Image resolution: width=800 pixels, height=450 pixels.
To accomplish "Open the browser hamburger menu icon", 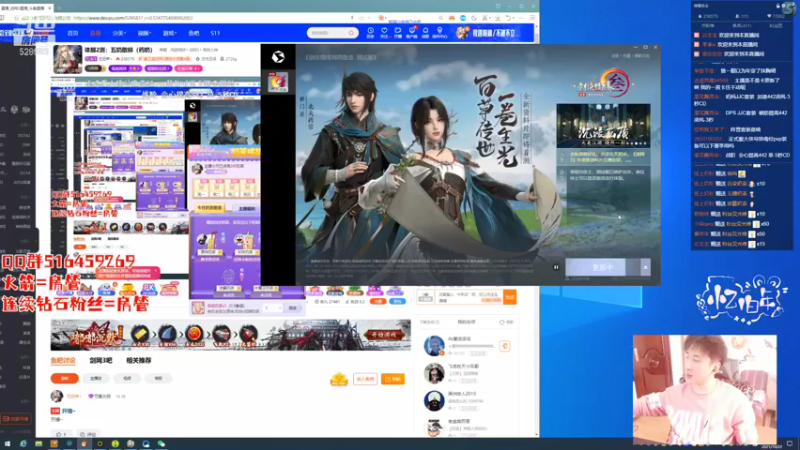I will coord(532,18).
